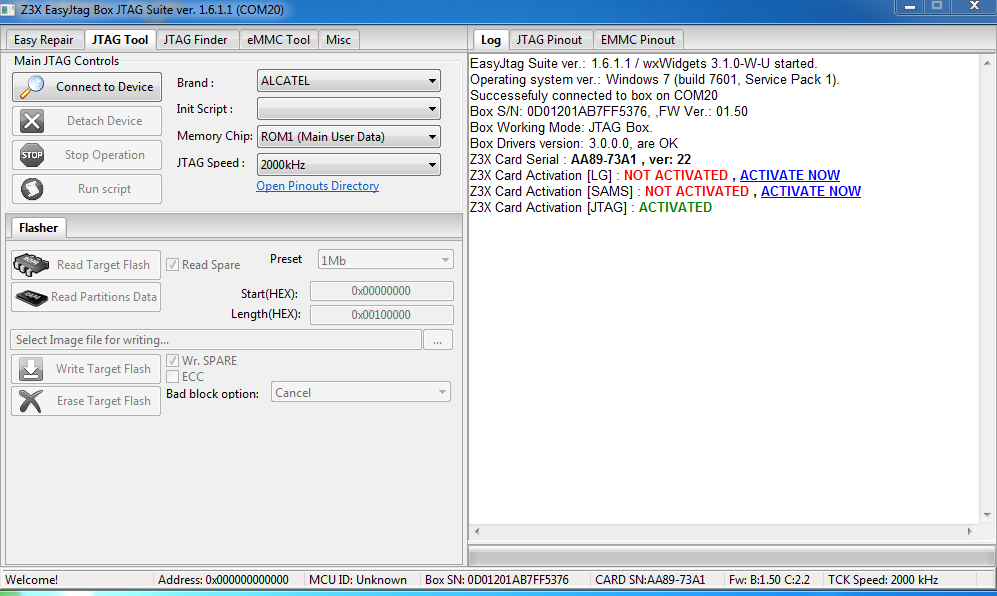This screenshot has width=997, height=596.
Task: Click the ROM chip icon for Read Target Flash
Action: (x=31, y=265)
